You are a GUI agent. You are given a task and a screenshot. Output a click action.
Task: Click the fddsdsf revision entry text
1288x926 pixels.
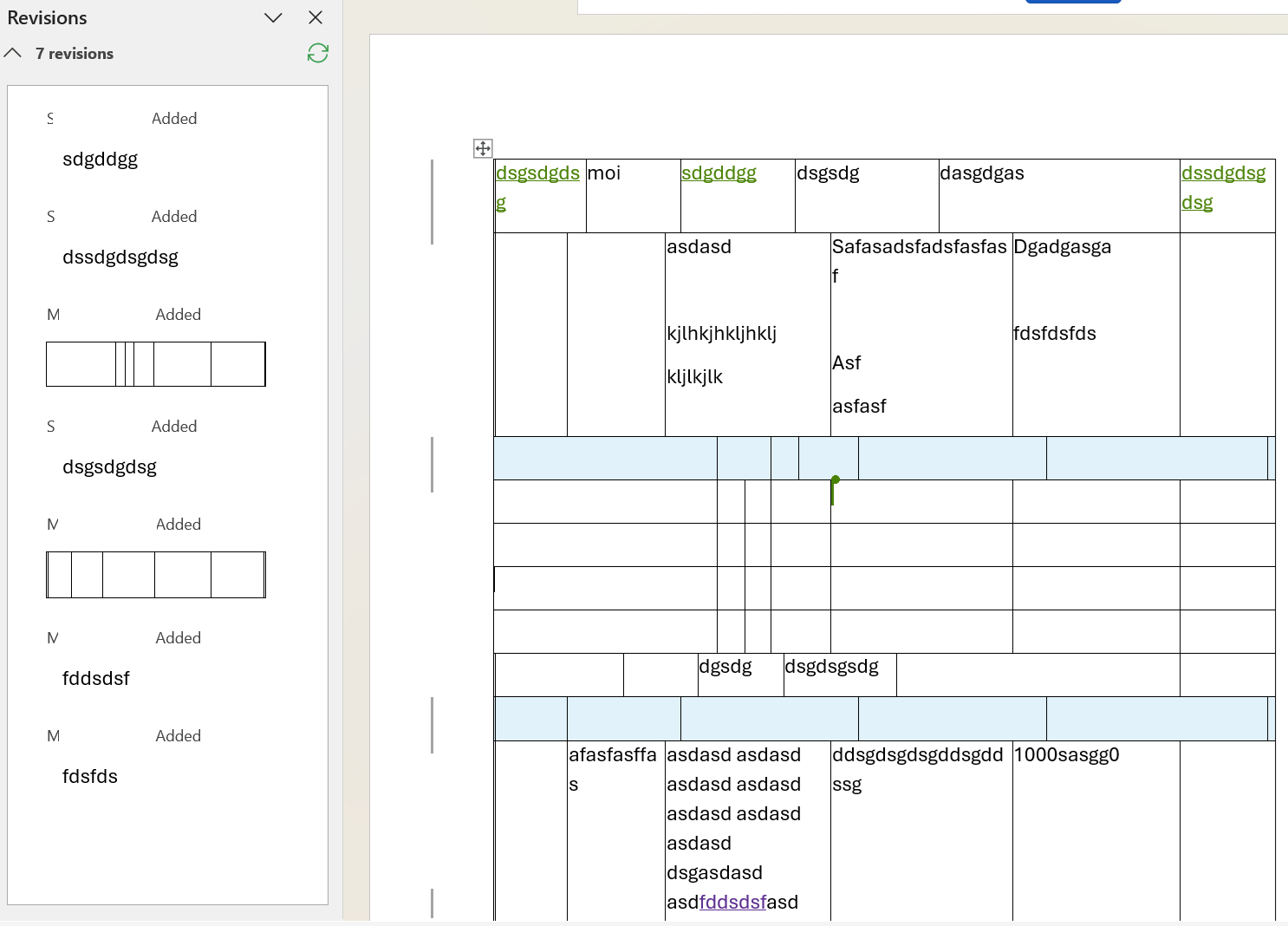point(96,678)
